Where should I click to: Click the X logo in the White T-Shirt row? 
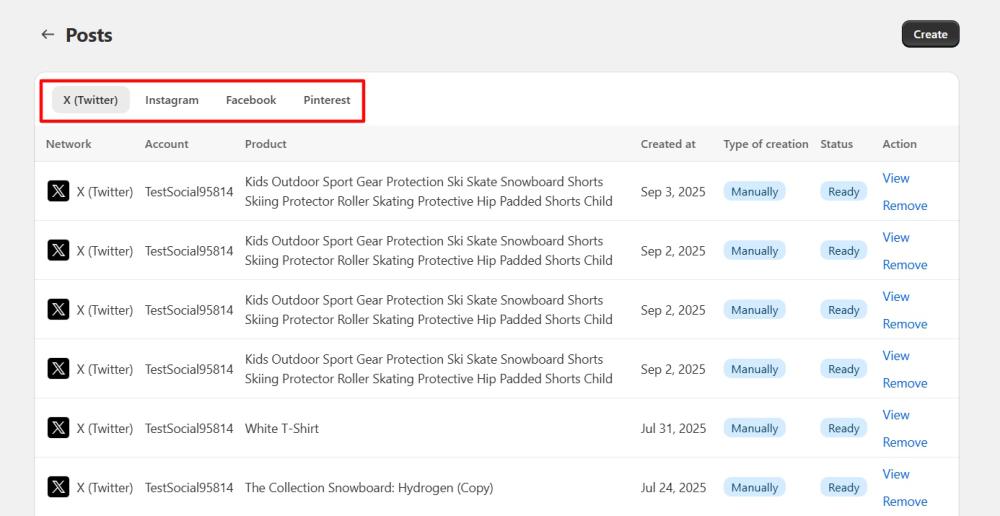tap(59, 428)
